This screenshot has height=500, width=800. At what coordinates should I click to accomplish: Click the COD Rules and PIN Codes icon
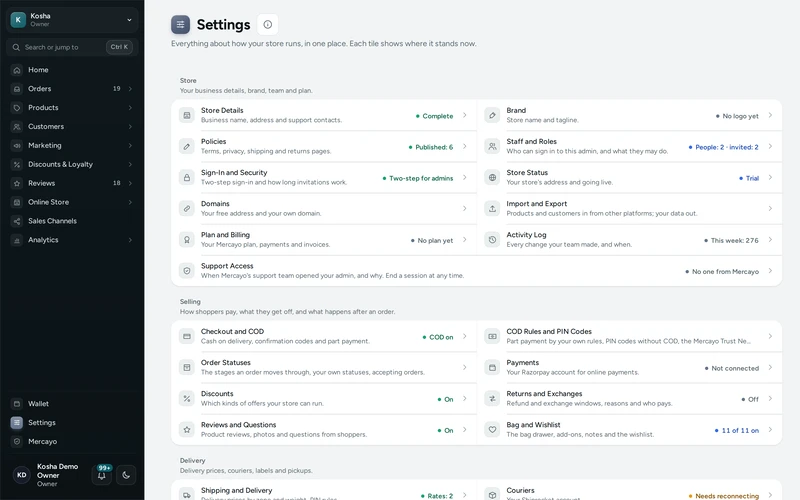tap(492, 336)
